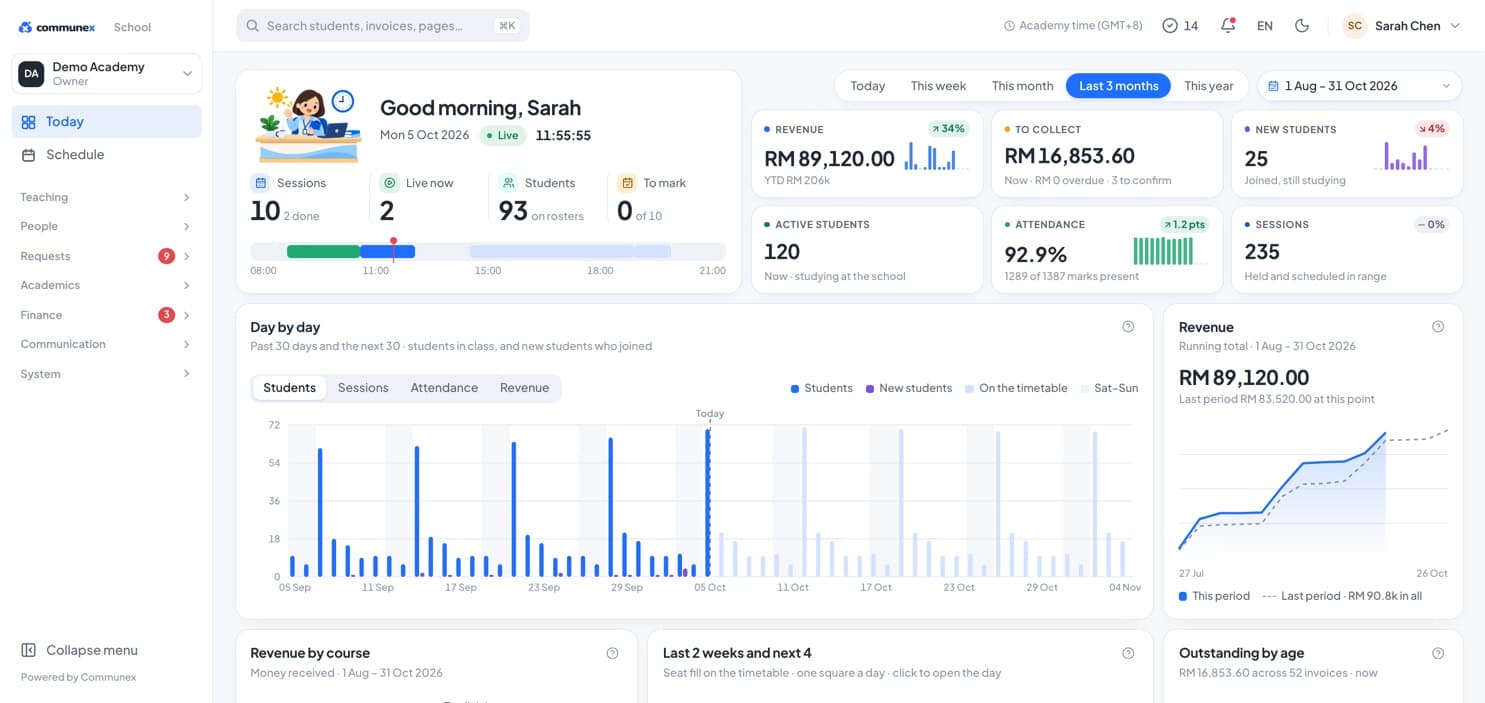Click the red 3 badge on Finance
The image size is (1485, 703).
166,315
